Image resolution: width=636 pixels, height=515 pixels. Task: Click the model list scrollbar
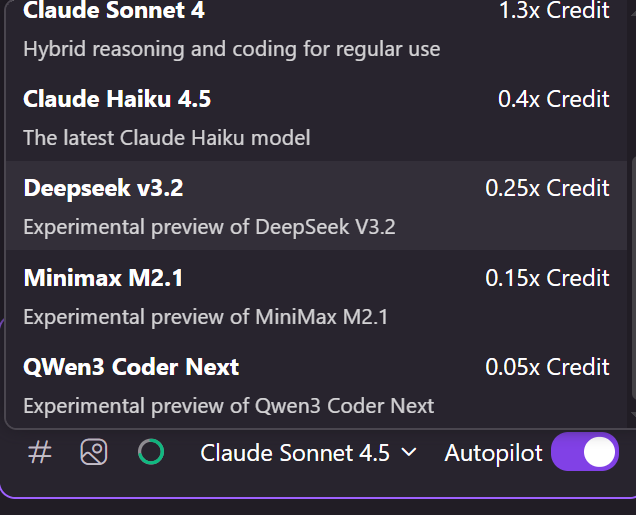(632, 280)
